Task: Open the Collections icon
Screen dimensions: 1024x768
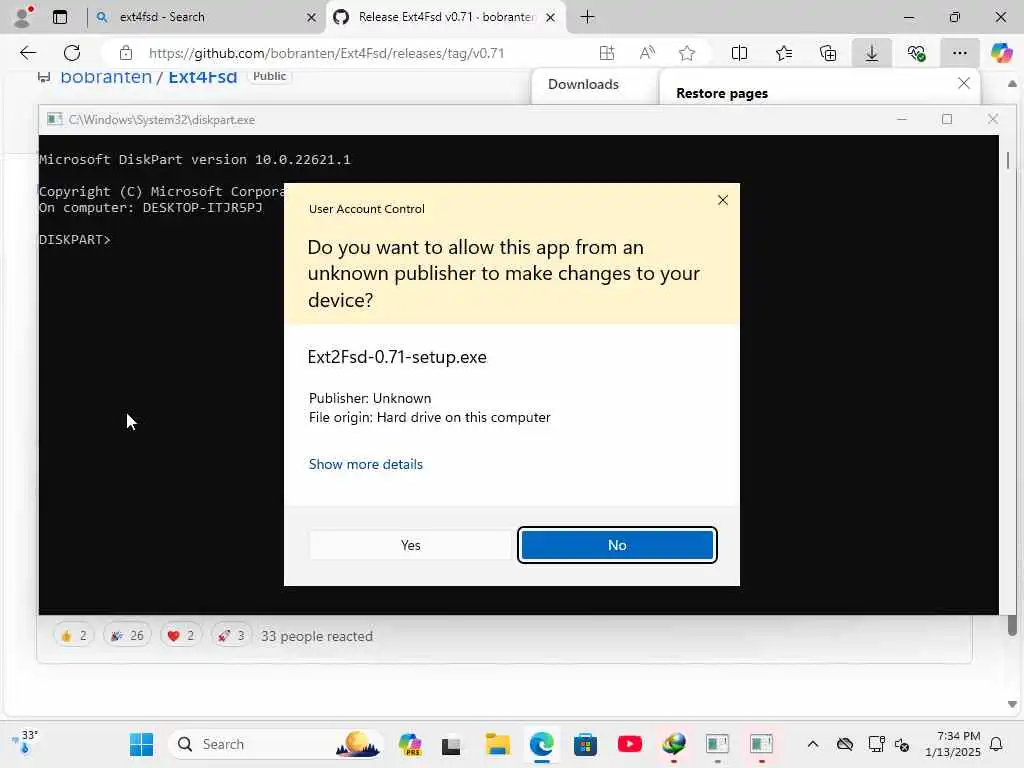Action: pos(827,53)
